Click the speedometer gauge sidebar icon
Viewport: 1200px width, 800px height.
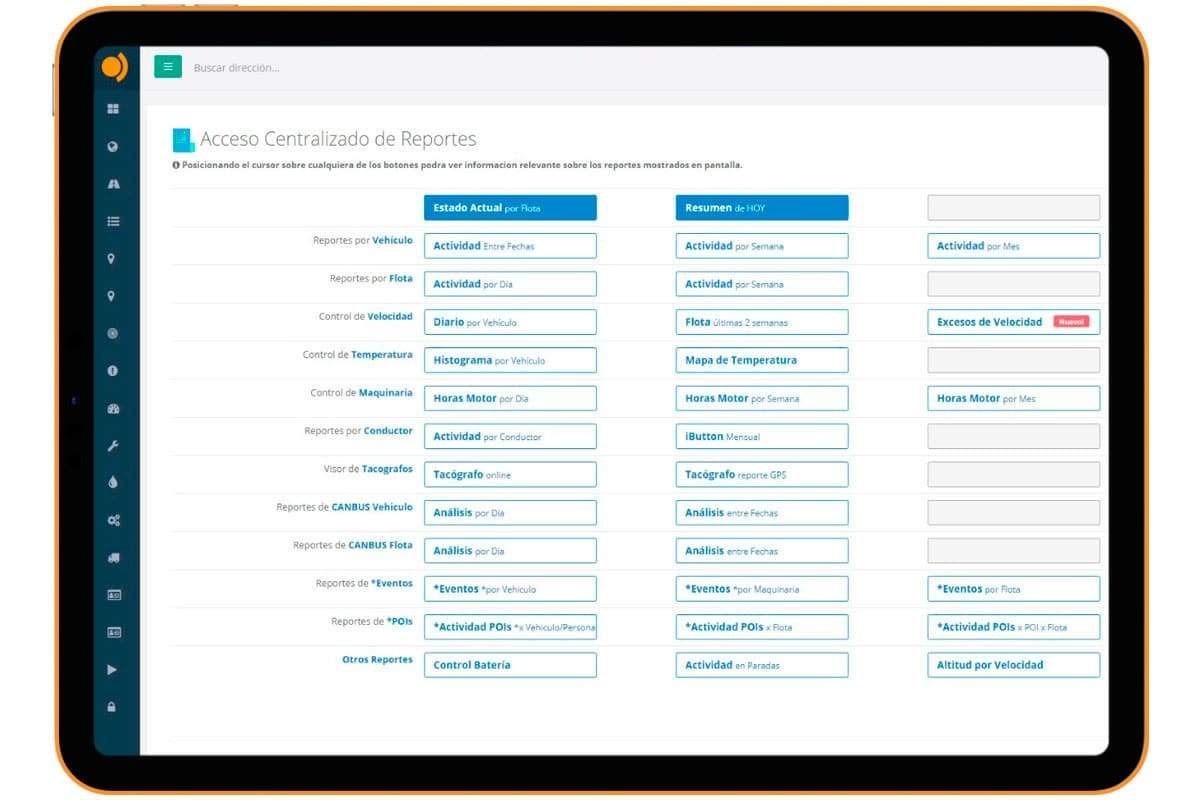[x=112, y=409]
